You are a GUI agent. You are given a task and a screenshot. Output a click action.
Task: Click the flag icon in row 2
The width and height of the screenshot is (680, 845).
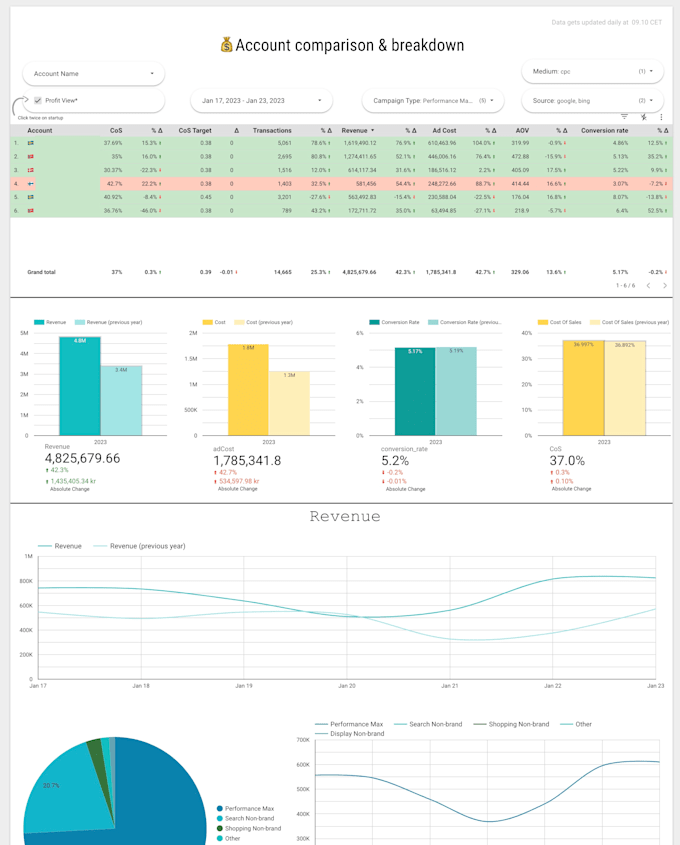(31, 157)
